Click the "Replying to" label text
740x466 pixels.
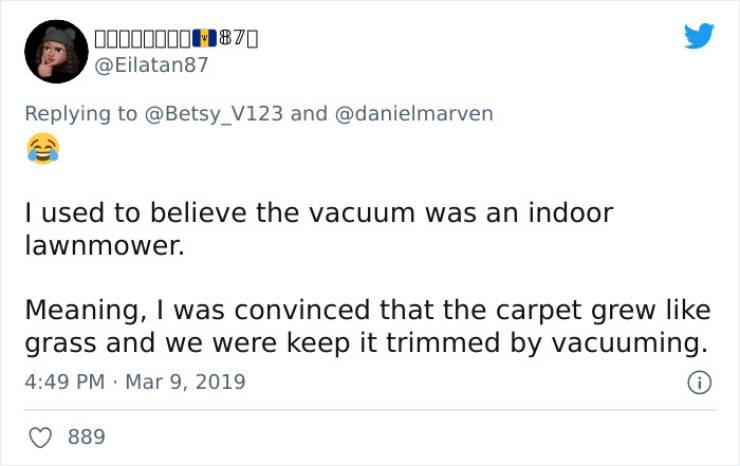[82, 113]
